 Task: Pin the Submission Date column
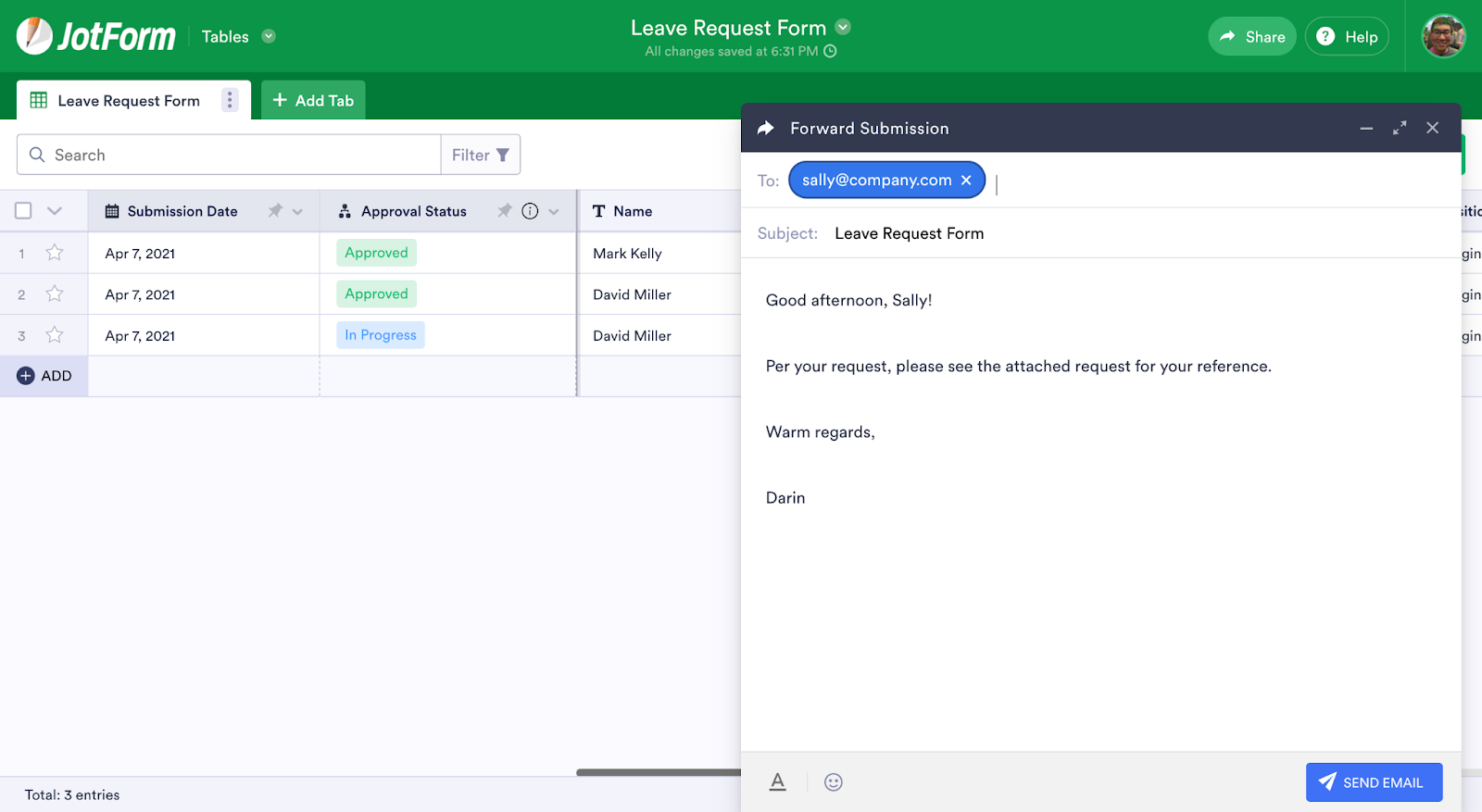[275, 211]
